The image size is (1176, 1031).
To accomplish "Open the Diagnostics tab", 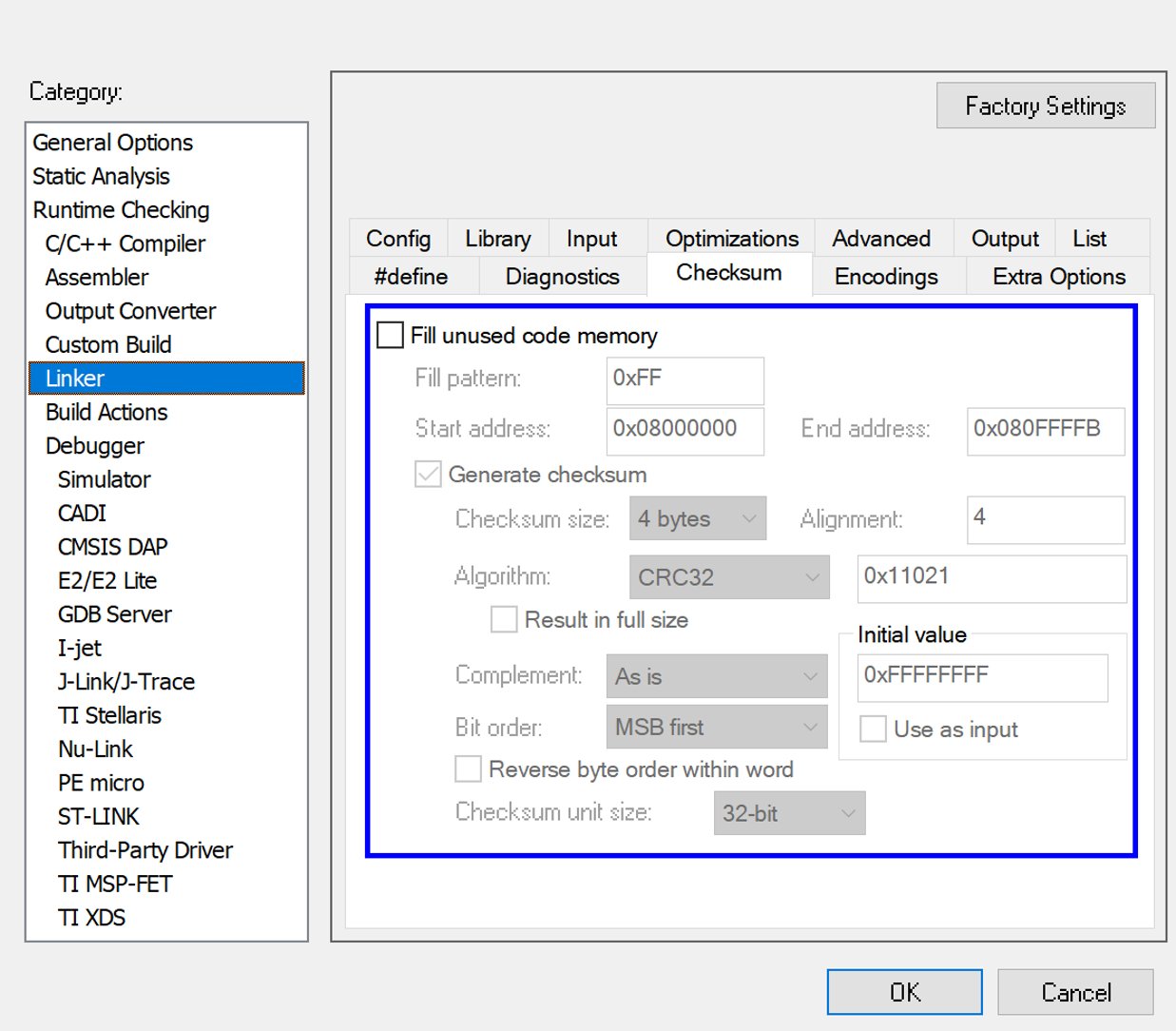I will (561, 276).
